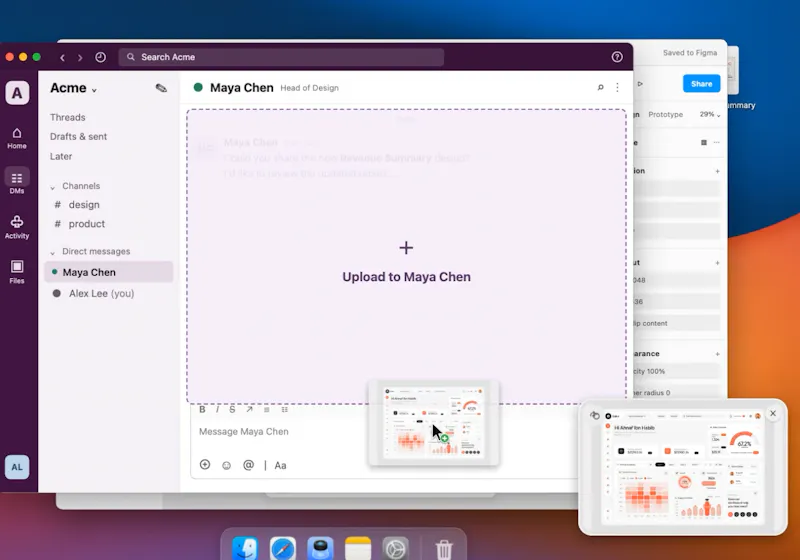Insert a link with the arrow icon
Screen dimensions: 800x560
(x=249, y=410)
